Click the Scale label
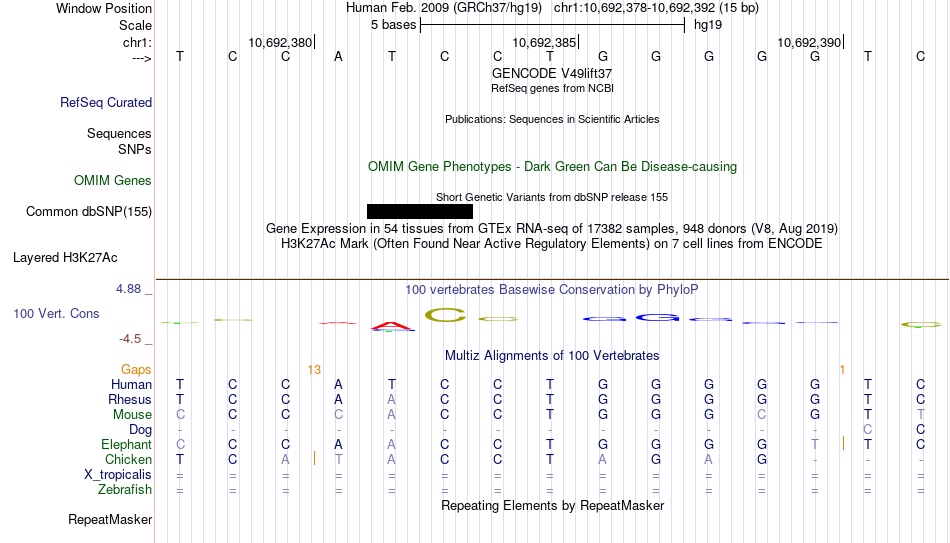The height and width of the screenshot is (543, 950). click(135, 25)
